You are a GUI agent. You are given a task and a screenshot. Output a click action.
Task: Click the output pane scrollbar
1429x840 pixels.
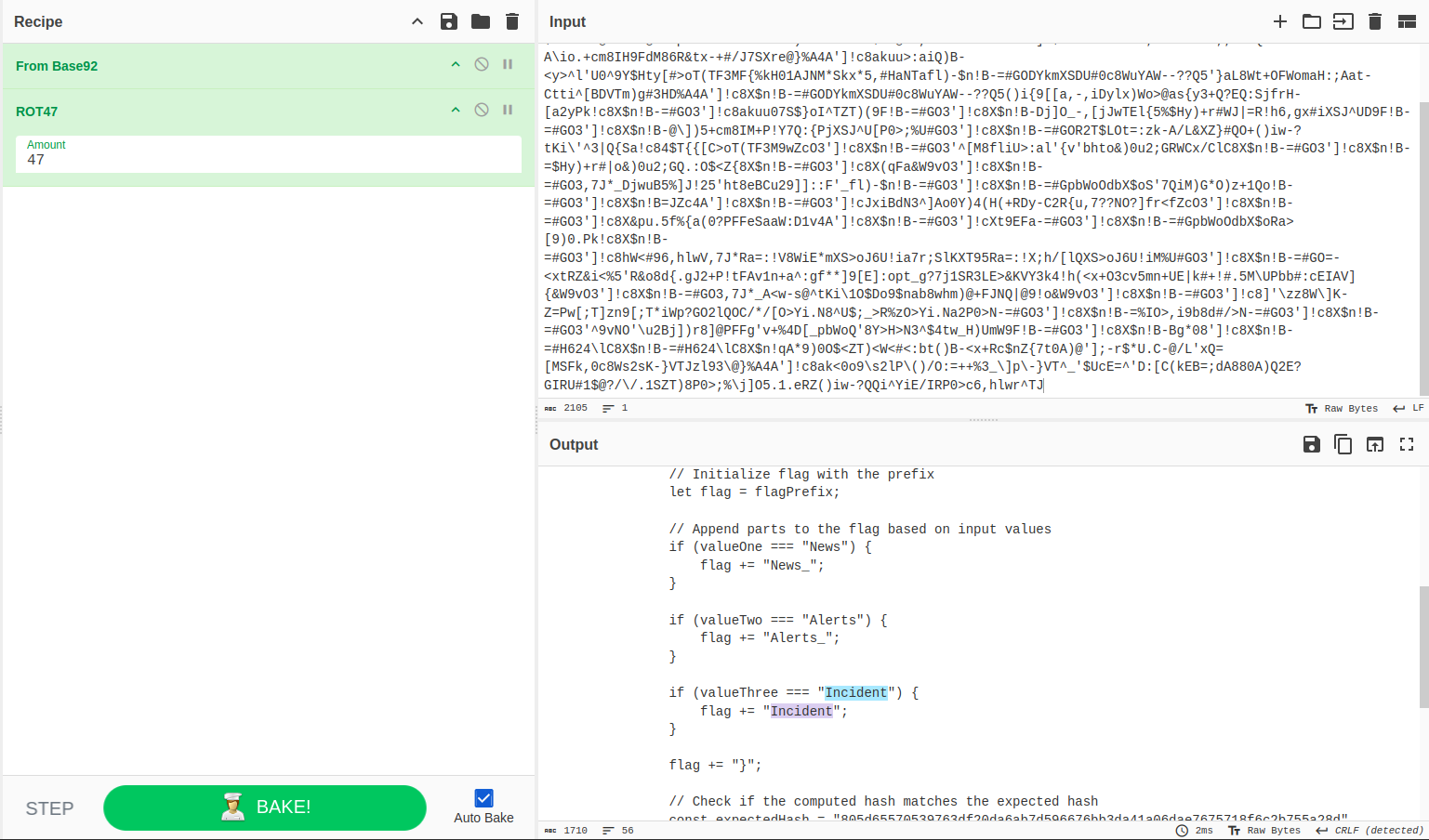[x=1423, y=647]
